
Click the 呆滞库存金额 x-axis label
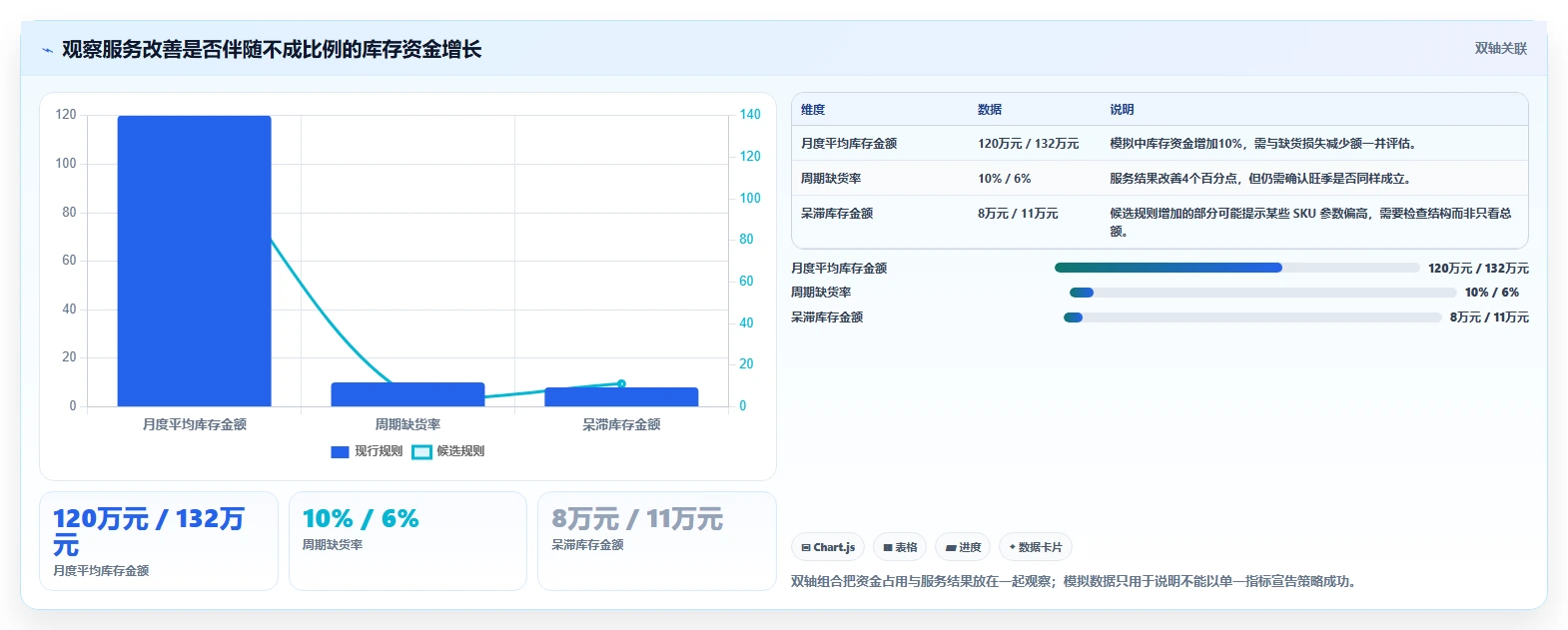[621, 424]
